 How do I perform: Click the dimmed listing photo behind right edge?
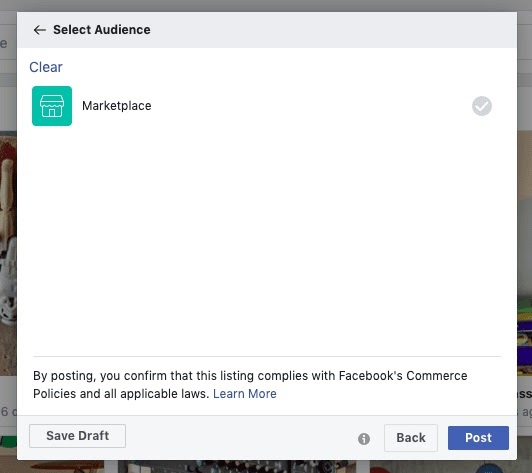click(x=525, y=253)
